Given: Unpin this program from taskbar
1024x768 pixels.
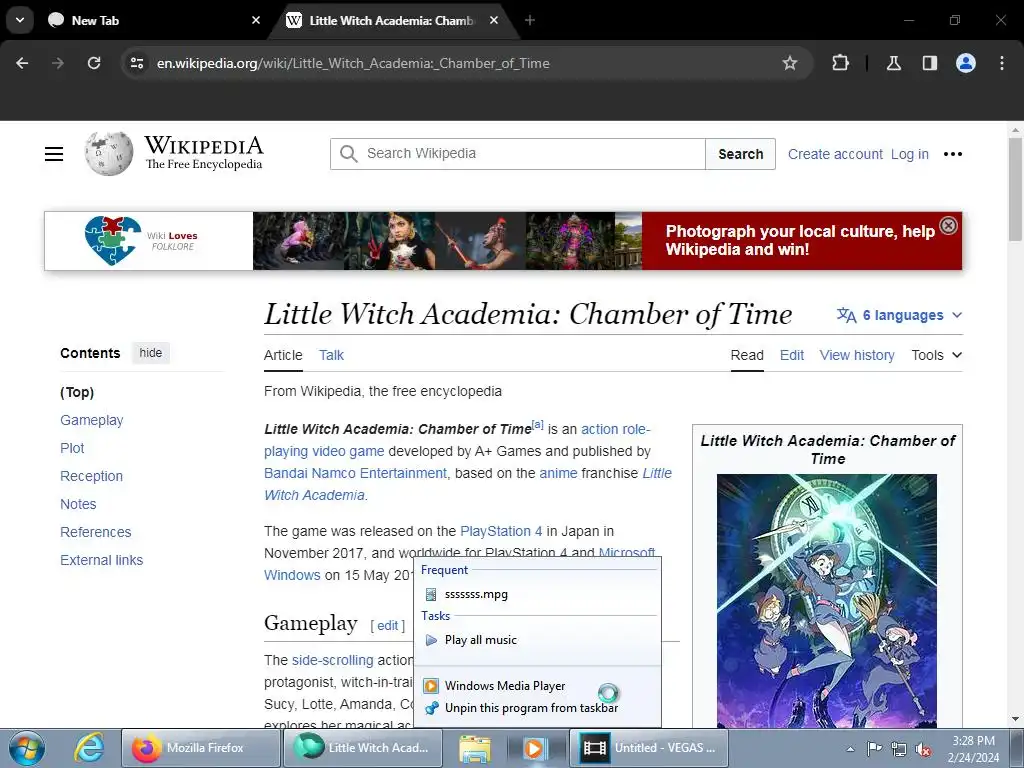Looking at the screenshot, I should pyautogui.click(x=537, y=708).
